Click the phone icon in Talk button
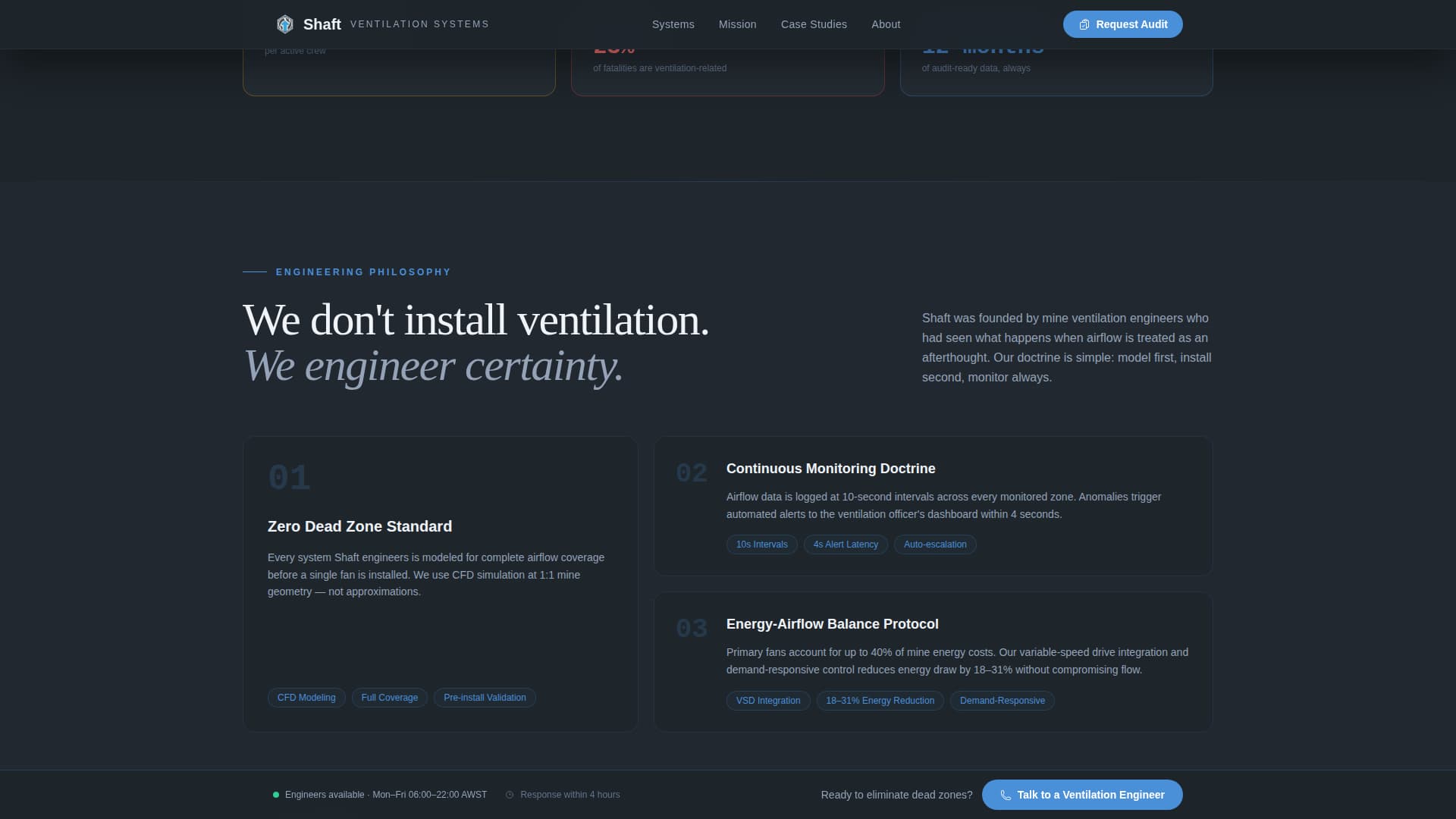Image resolution: width=1456 pixels, height=819 pixels. tap(1006, 795)
